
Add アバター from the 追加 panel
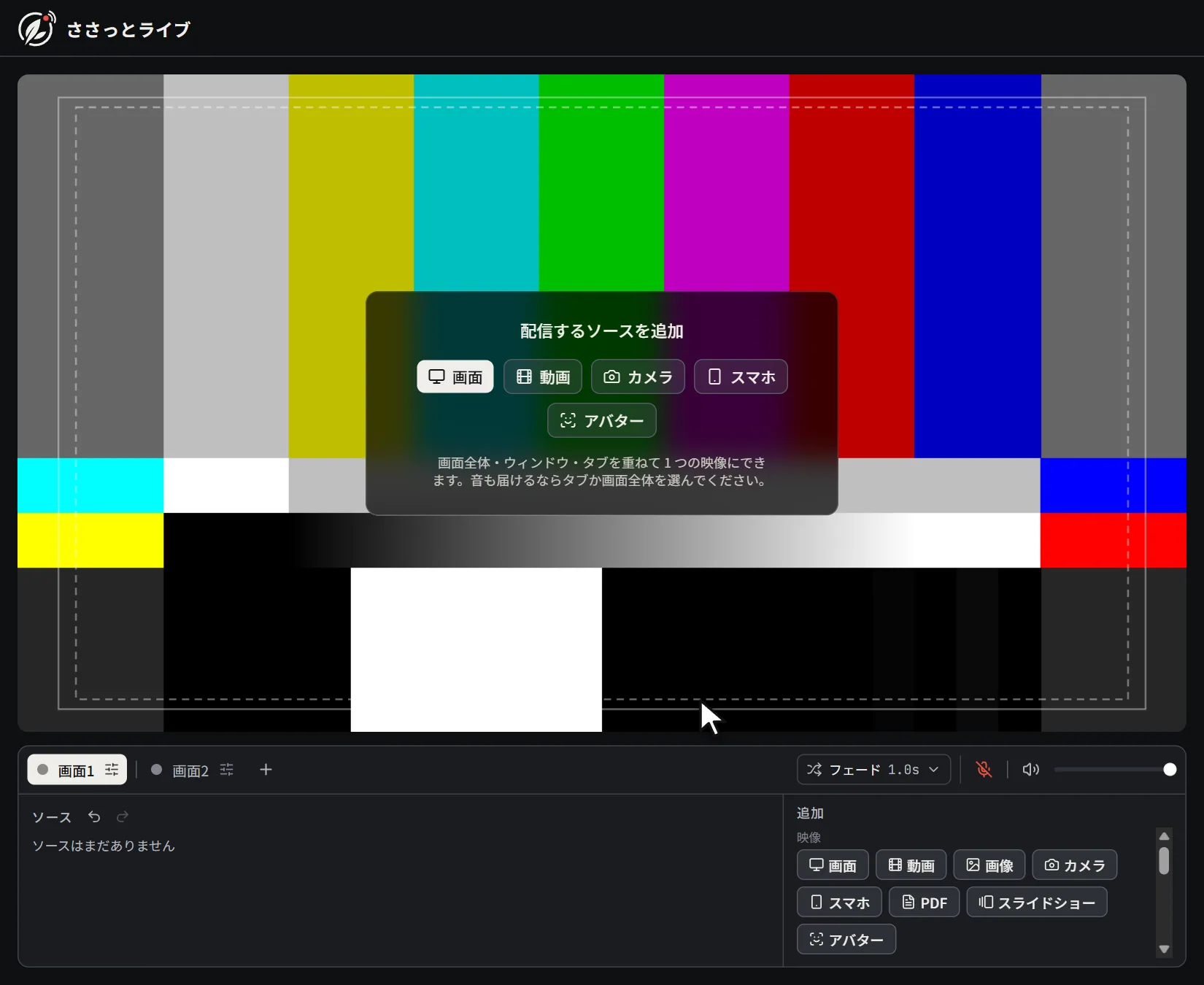coord(846,940)
